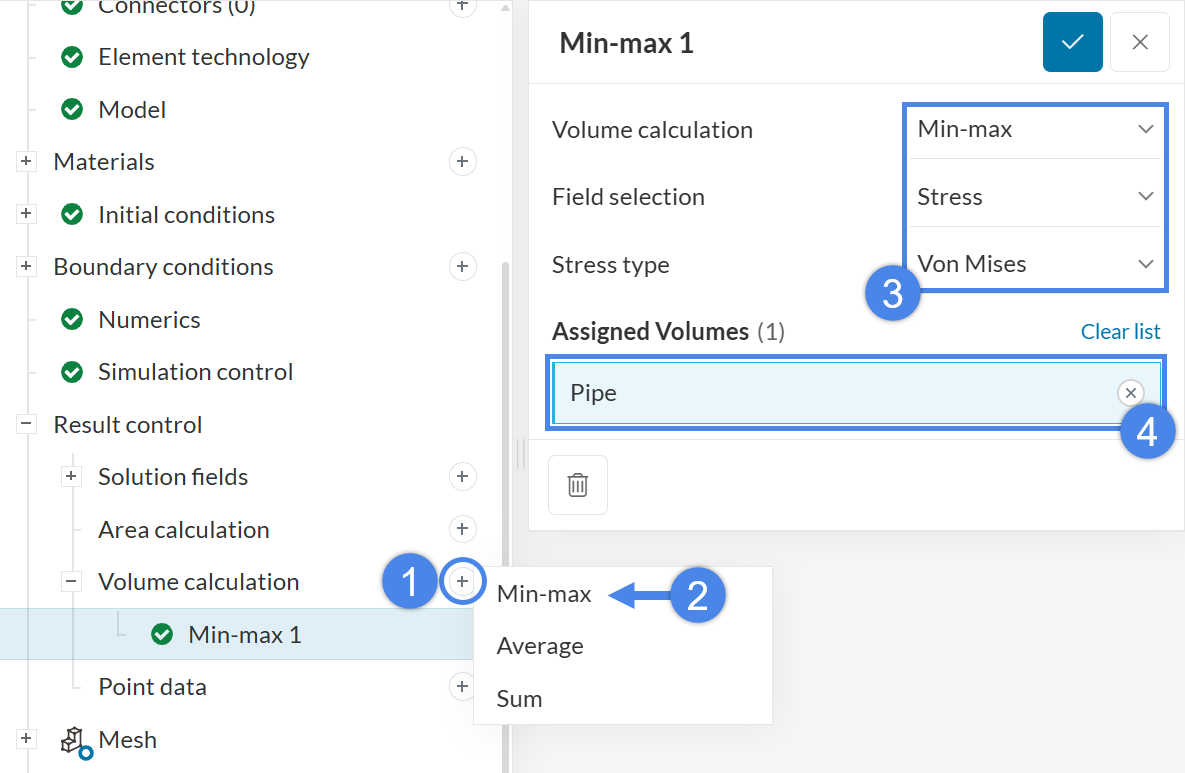Viewport: 1185px width, 773px height.
Task: Click the confirm checkmark button for Min-max 1
Action: click(1072, 42)
